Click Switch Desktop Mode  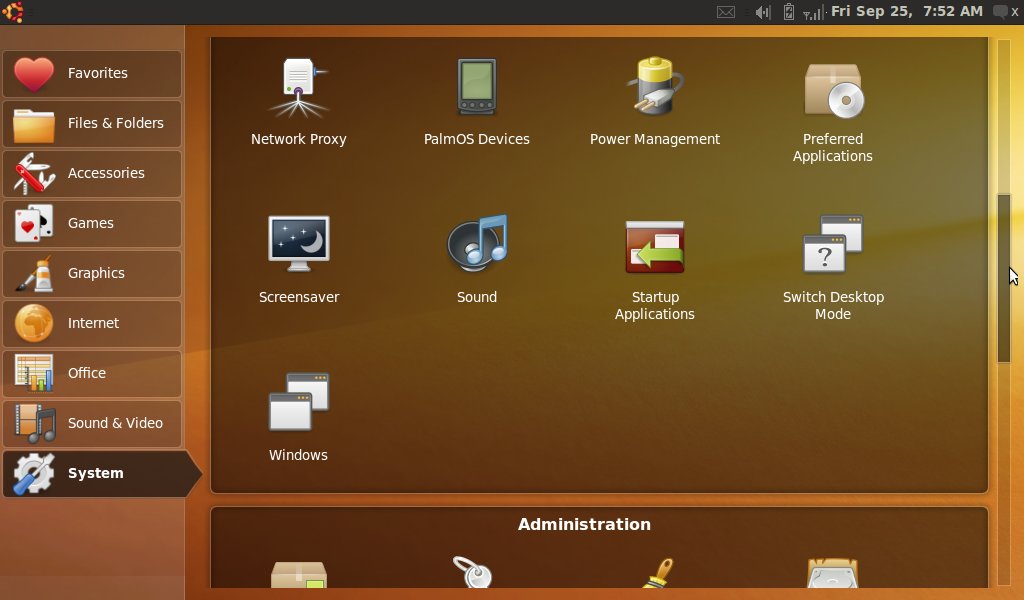pos(833,268)
